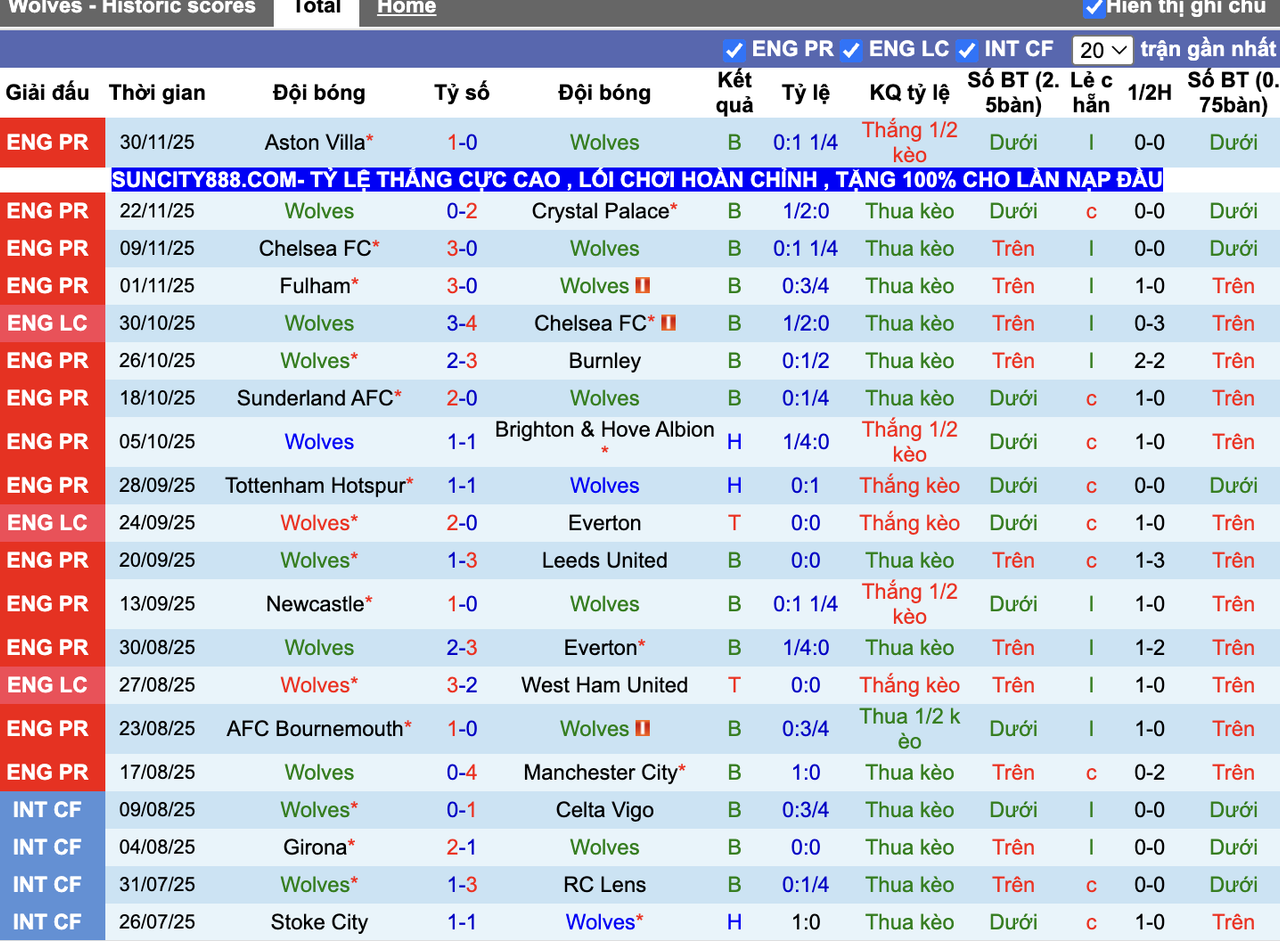The height and width of the screenshot is (941, 1280).
Task: Click trận gần nhất label
Action: tap(1208, 50)
